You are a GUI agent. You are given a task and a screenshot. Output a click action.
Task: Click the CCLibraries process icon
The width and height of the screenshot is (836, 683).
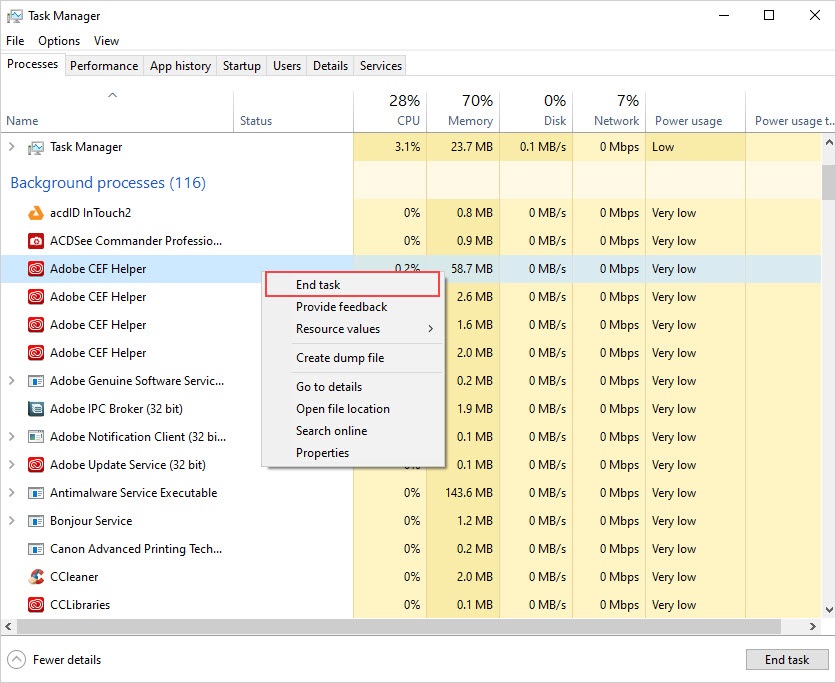[x=36, y=605]
